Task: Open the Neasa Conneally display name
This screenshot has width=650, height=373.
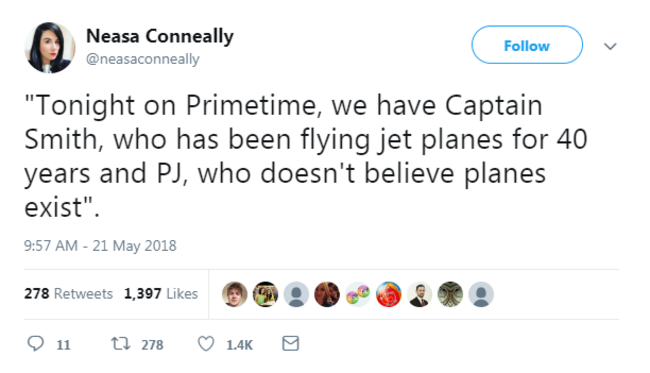Action: pos(160,36)
